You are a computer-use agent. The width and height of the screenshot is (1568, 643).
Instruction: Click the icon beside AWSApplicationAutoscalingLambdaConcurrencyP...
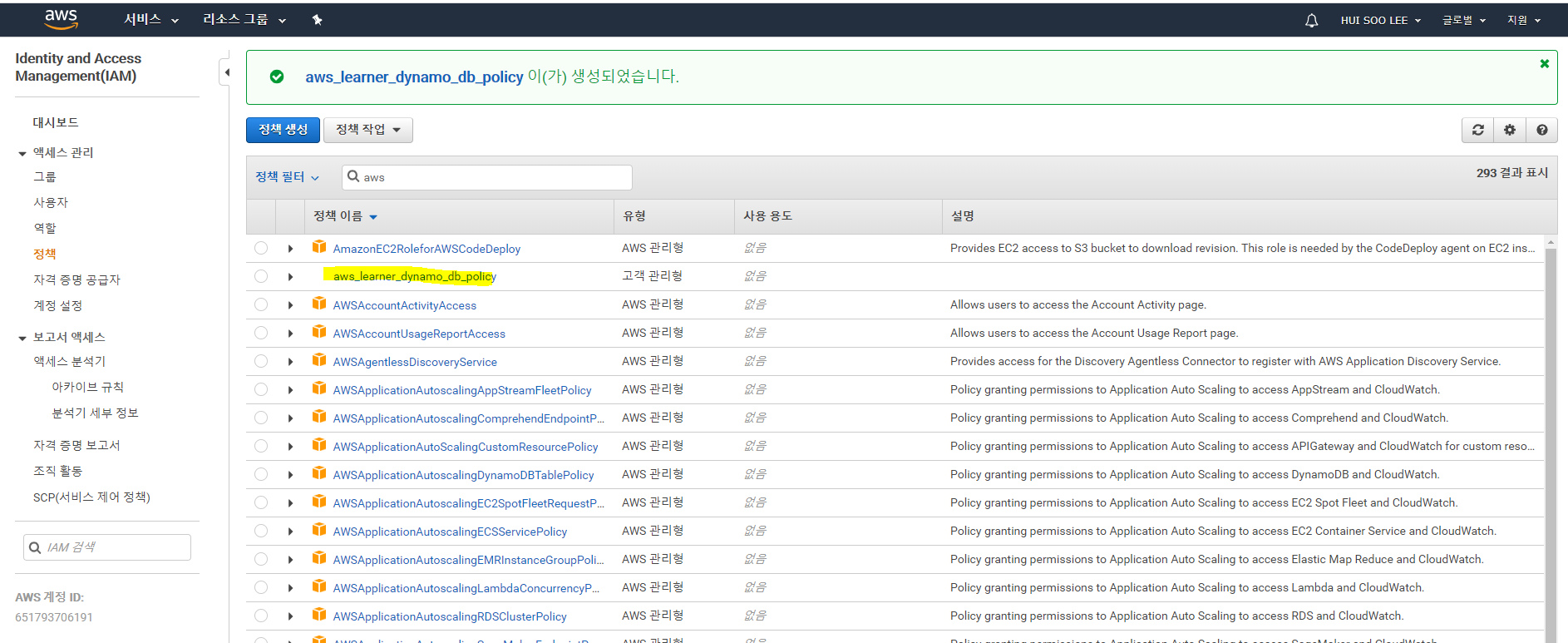[319, 586]
